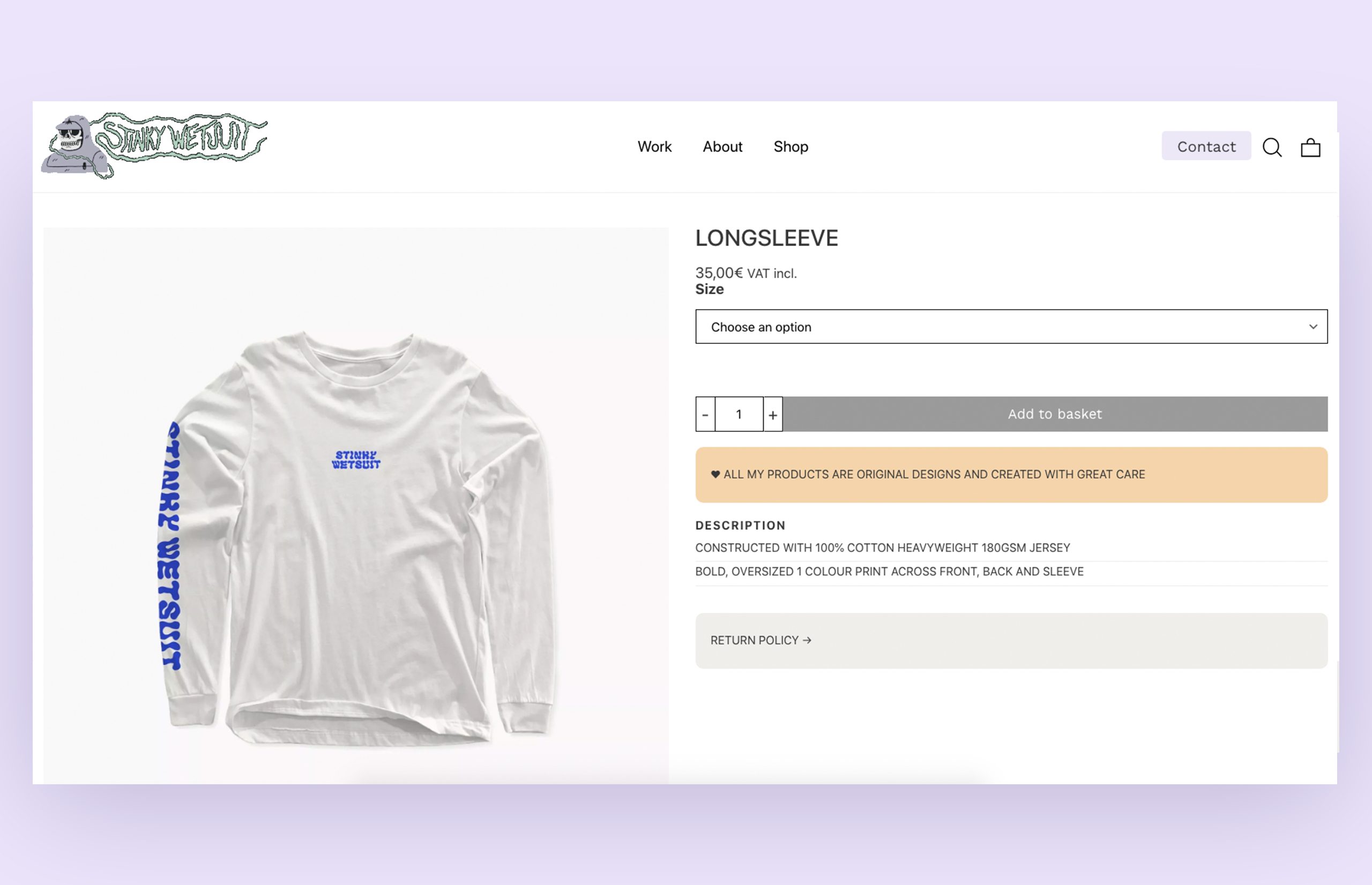The image size is (1372, 885).
Task: Select the About menu item
Action: point(722,145)
